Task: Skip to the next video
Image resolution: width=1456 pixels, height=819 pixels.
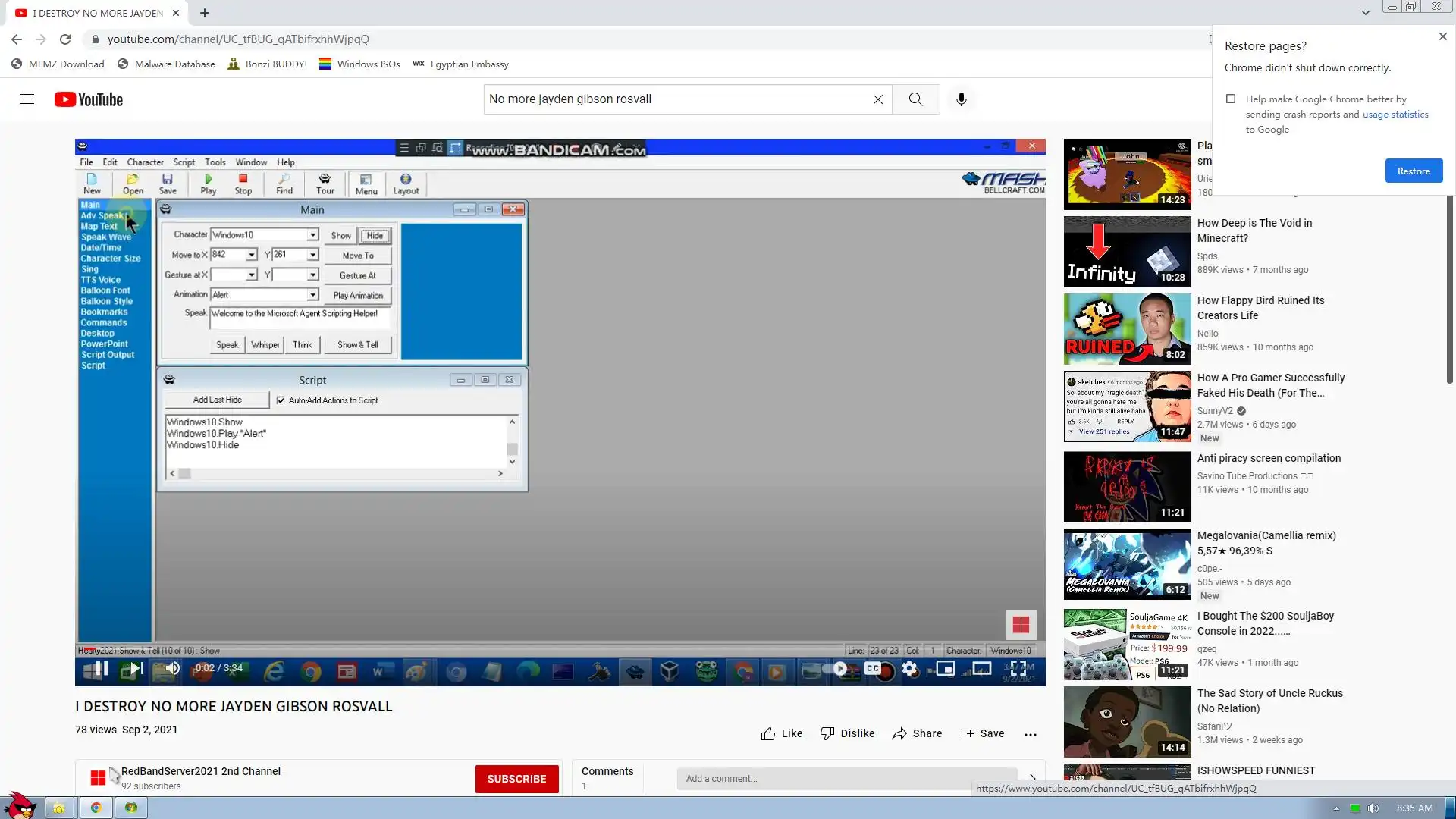Action: [136, 668]
